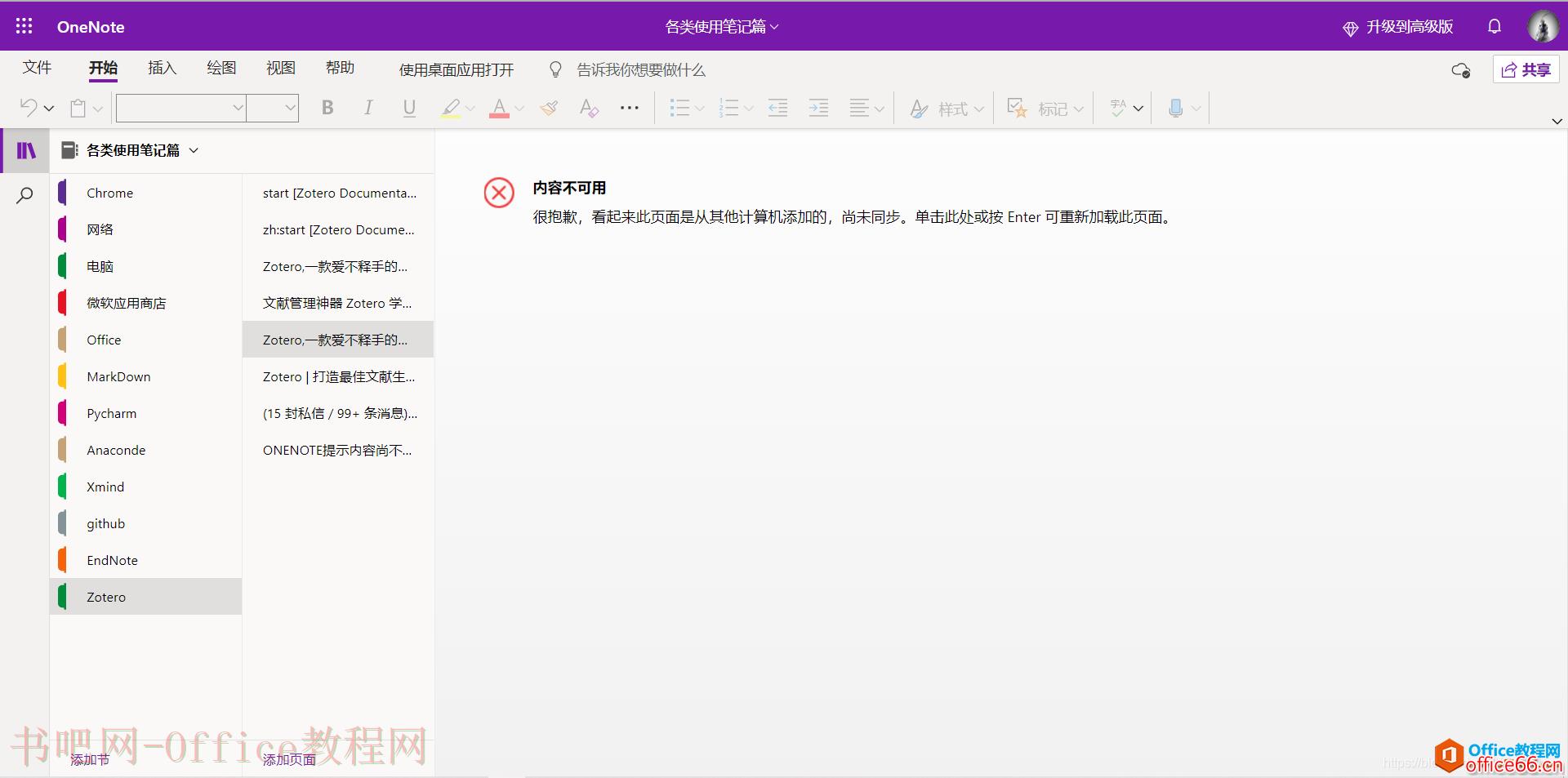The height and width of the screenshot is (778, 1568).
Task: Toggle the numbered list
Action: click(x=728, y=108)
